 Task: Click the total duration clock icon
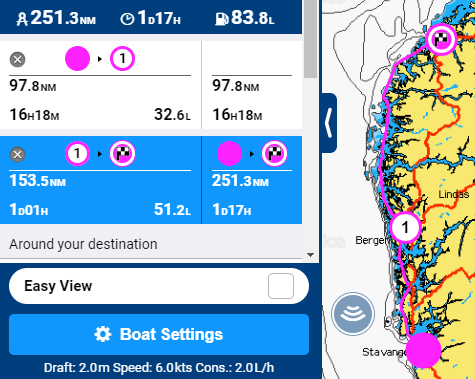tap(127, 19)
